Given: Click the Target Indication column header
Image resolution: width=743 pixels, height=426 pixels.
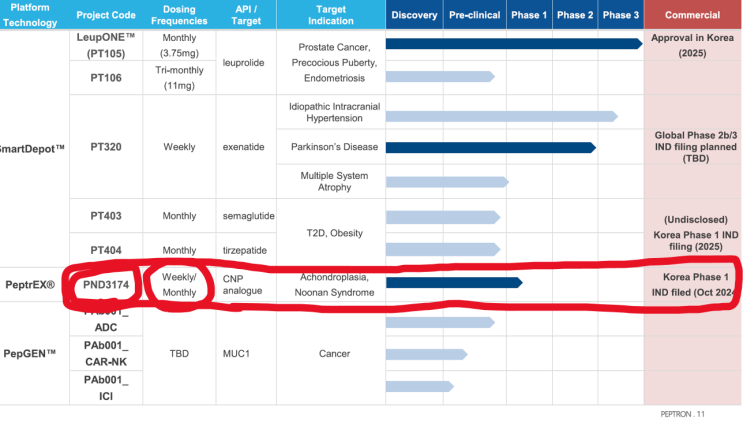Looking at the screenshot, I should click(x=331, y=15).
